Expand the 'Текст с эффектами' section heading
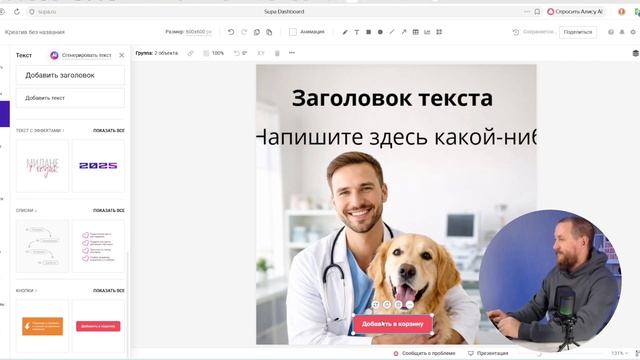Viewport: 640px width, 360px height. coord(40,131)
